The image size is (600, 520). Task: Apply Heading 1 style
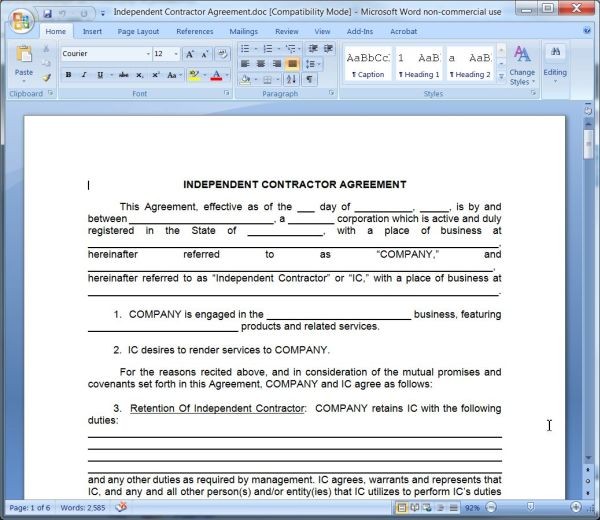[419, 64]
